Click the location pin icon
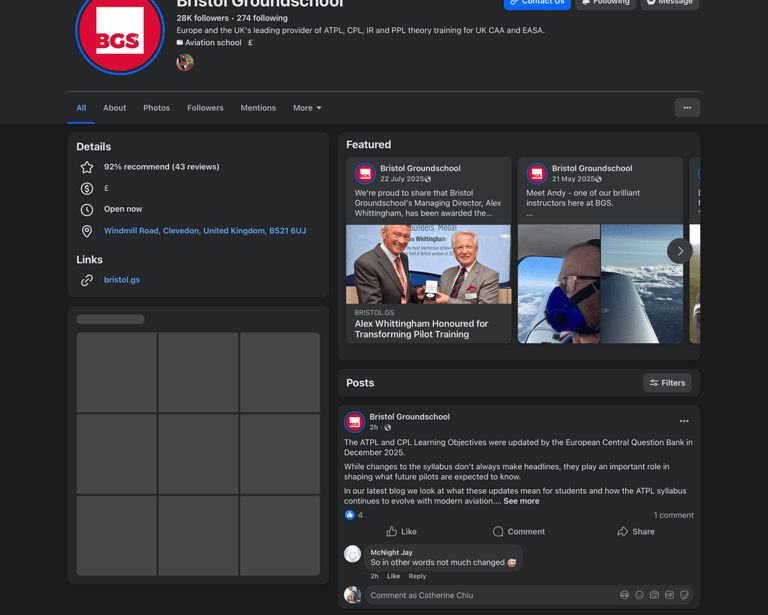Screen dimensions: 768x615 pyautogui.click(x=87, y=231)
